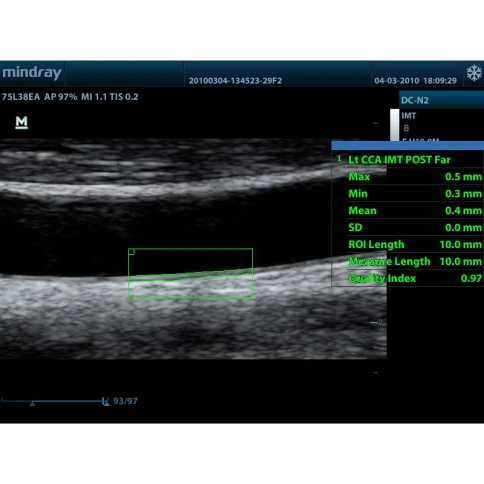
Task: Click the green IMT ROI box
Action: 191,273
